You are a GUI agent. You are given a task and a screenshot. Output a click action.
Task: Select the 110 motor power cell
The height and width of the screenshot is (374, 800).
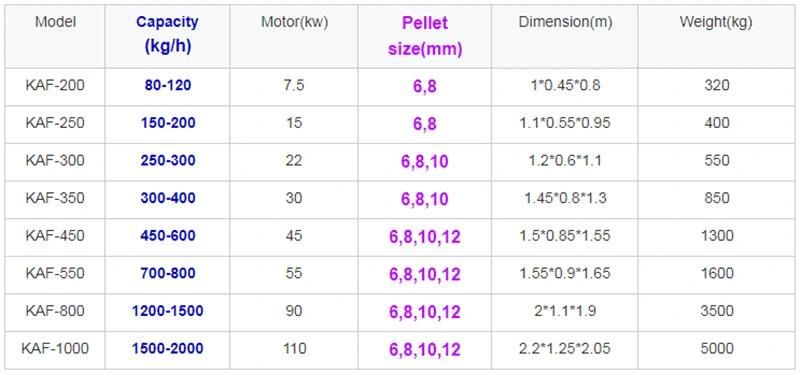294,348
